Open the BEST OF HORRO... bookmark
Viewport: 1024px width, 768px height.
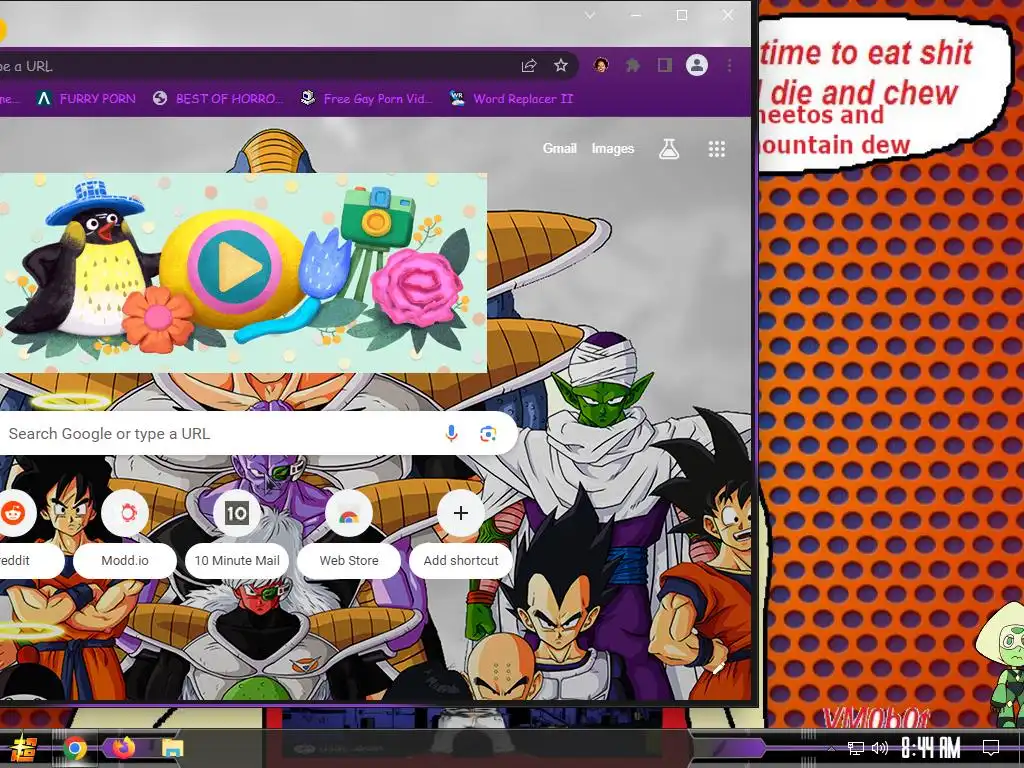(x=218, y=99)
